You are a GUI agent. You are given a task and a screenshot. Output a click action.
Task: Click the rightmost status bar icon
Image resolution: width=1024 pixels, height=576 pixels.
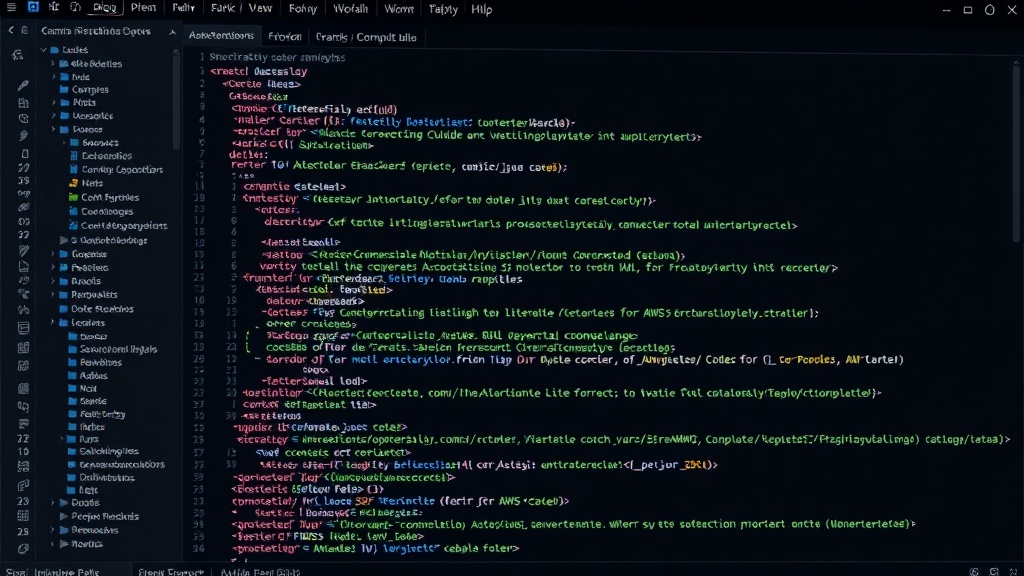[x=1014, y=571]
